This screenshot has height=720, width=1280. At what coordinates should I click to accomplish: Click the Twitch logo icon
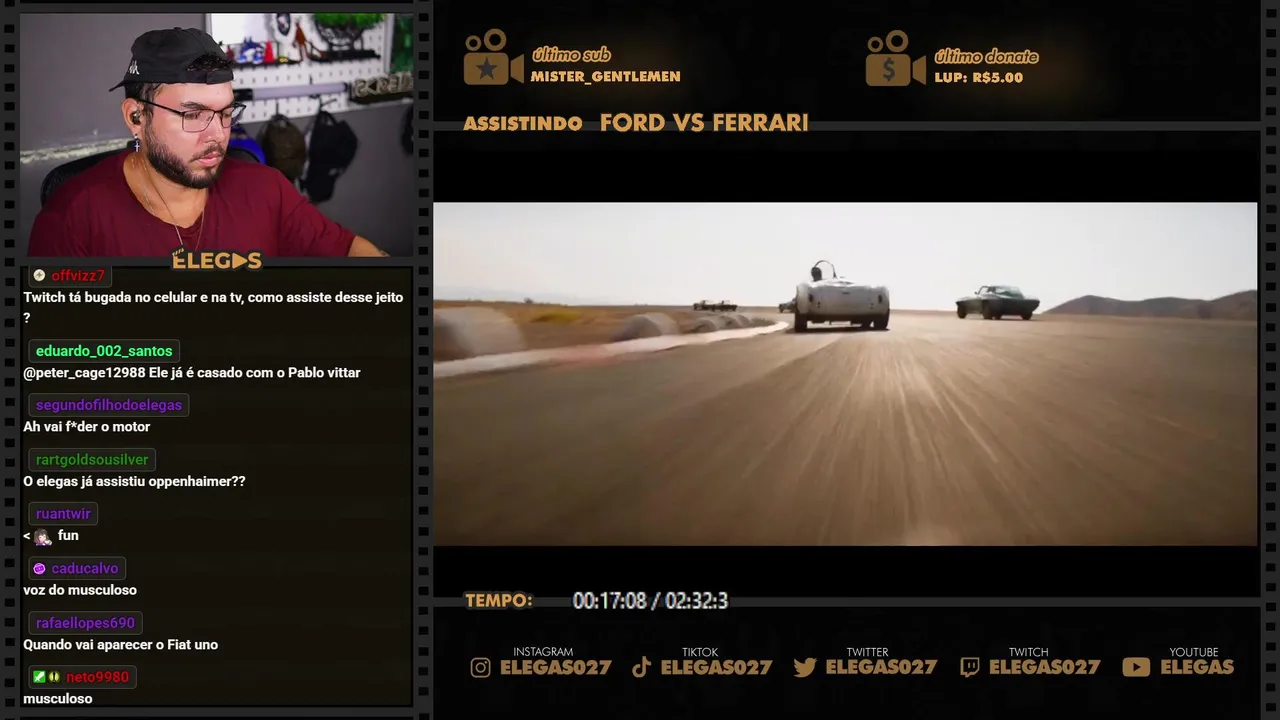pos(970,667)
